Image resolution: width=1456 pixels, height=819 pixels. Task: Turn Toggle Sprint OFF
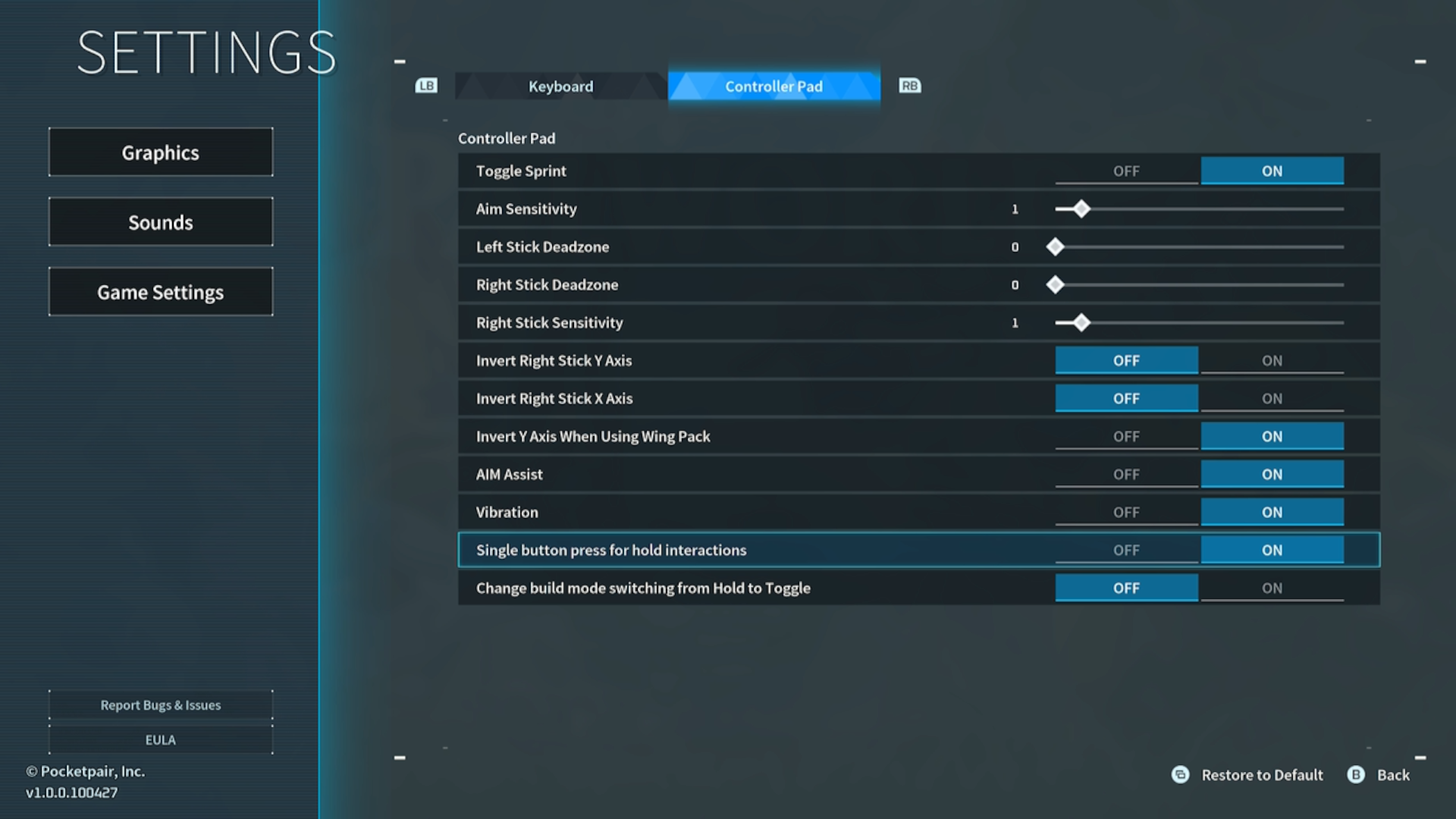1126,171
